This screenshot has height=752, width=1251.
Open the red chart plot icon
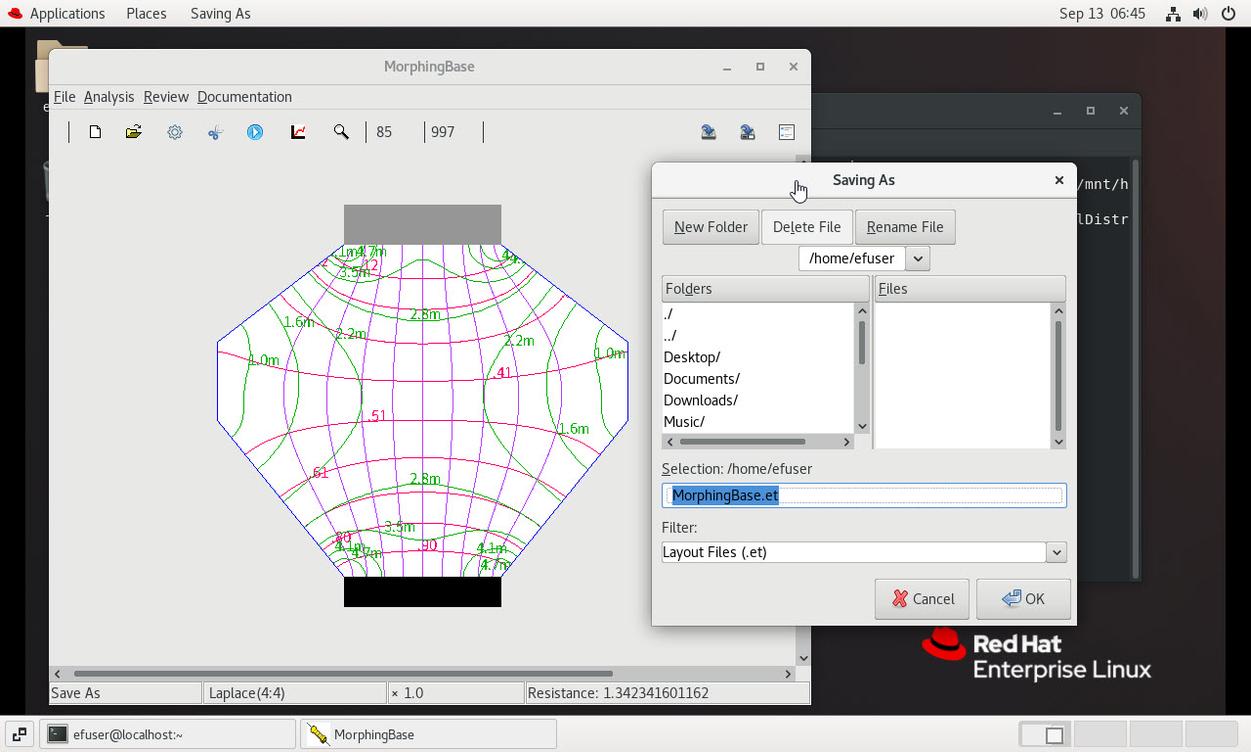[298, 132]
